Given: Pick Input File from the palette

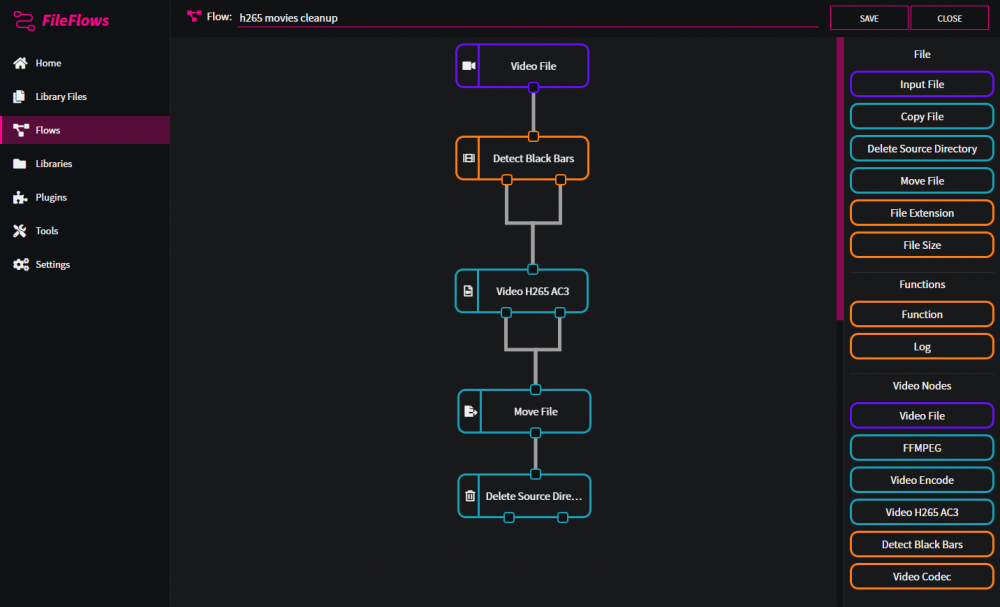Looking at the screenshot, I should pyautogui.click(x=922, y=84).
